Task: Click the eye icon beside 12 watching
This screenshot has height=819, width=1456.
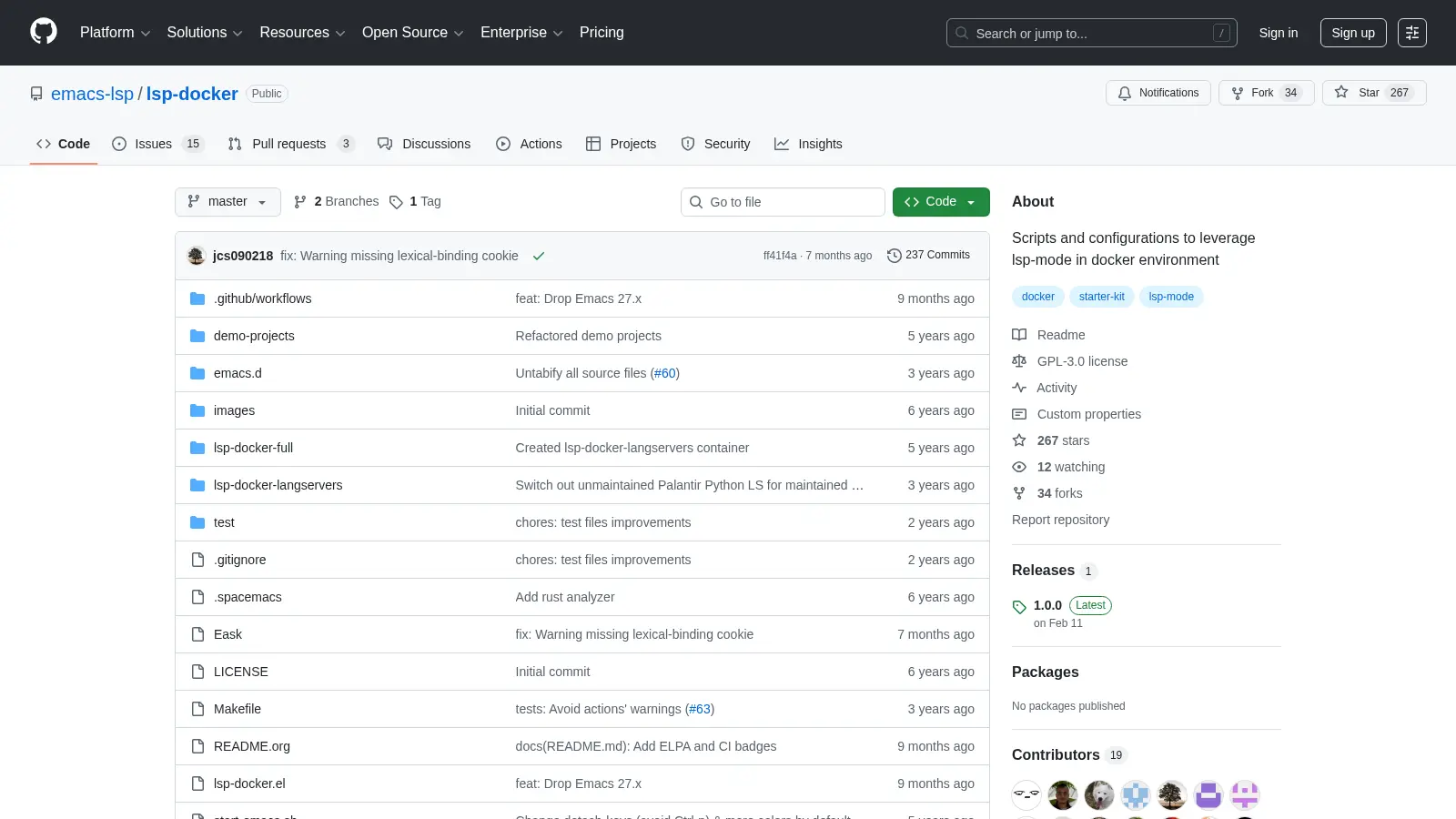Action: tap(1019, 467)
